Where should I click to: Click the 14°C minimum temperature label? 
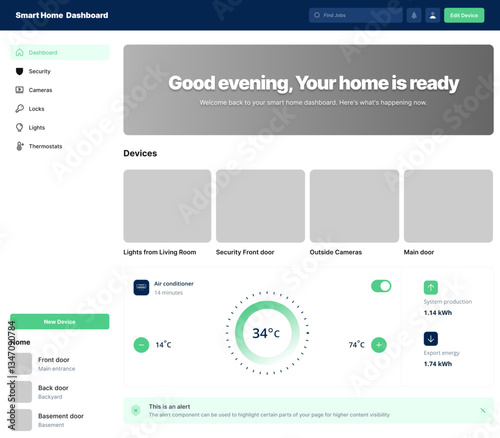pyautogui.click(x=163, y=345)
